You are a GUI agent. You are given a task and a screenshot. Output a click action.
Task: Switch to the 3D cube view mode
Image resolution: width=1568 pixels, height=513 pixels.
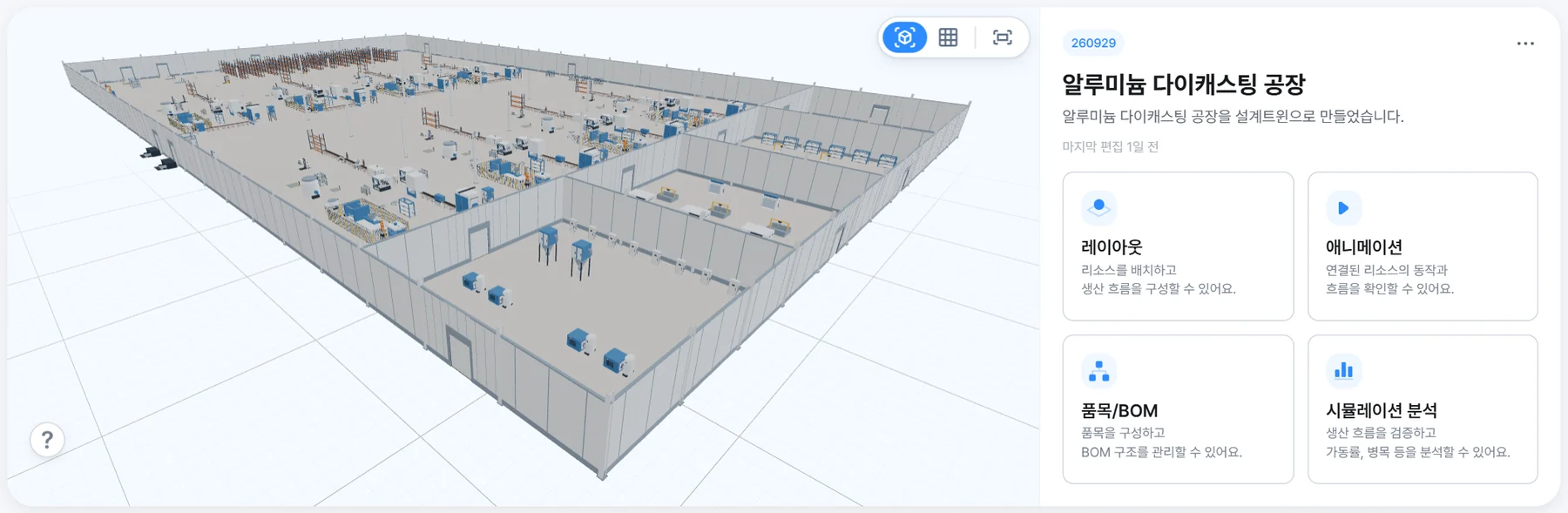pyautogui.click(x=904, y=37)
